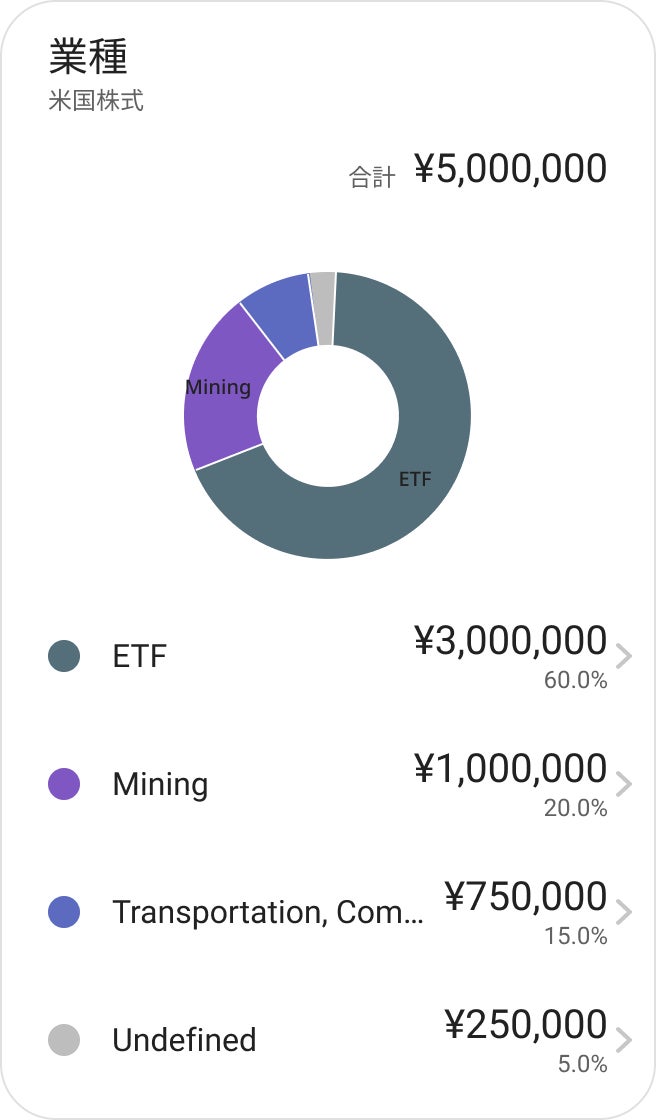Click the Transportation blue legend dot
Viewport: 656px width, 1120px height.
tap(64, 912)
